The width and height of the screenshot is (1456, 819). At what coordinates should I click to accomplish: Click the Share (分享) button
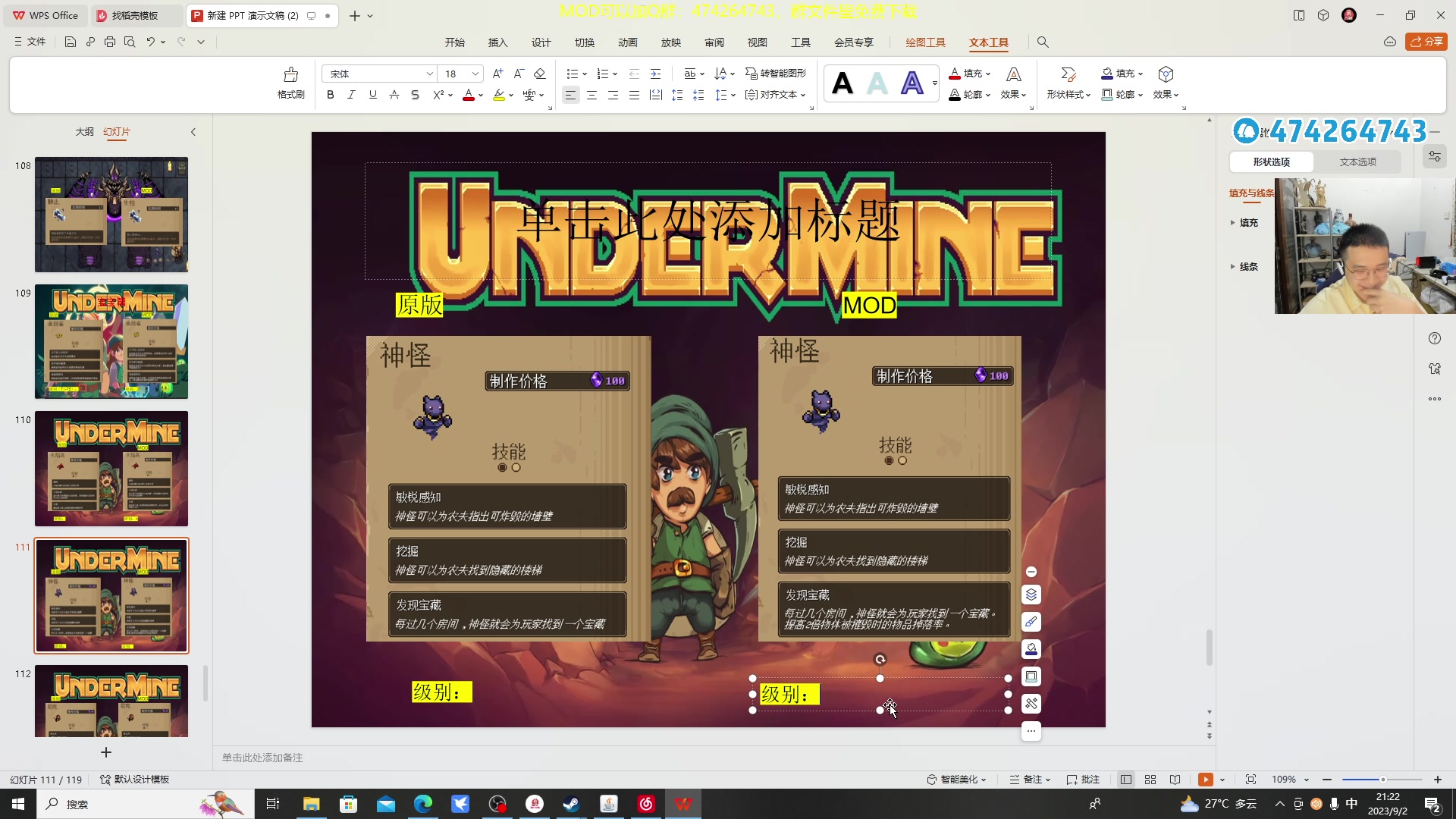point(1426,42)
